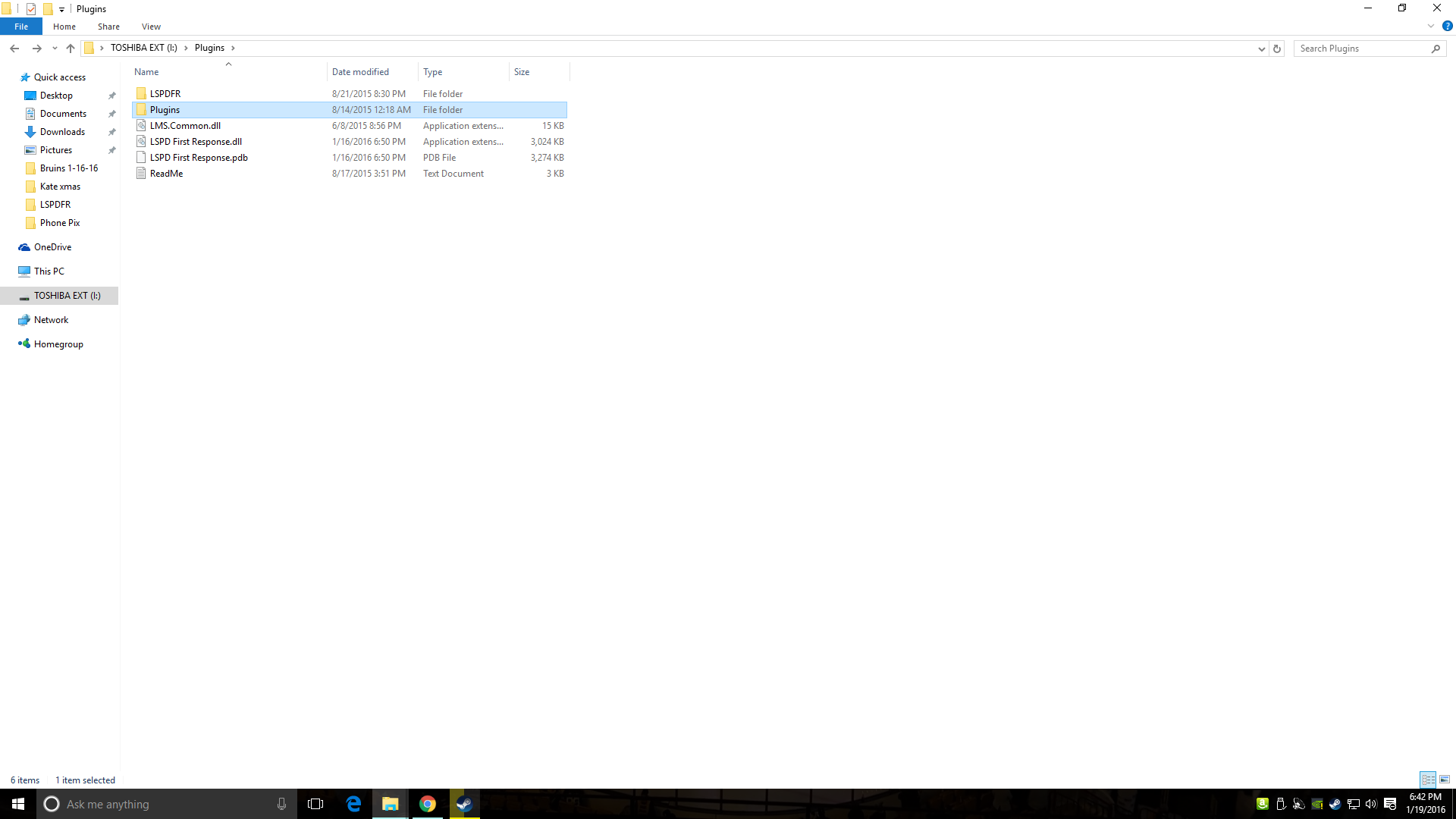The width and height of the screenshot is (1456, 819).
Task: Click the Refresh button in address bar
Action: [1277, 49]
